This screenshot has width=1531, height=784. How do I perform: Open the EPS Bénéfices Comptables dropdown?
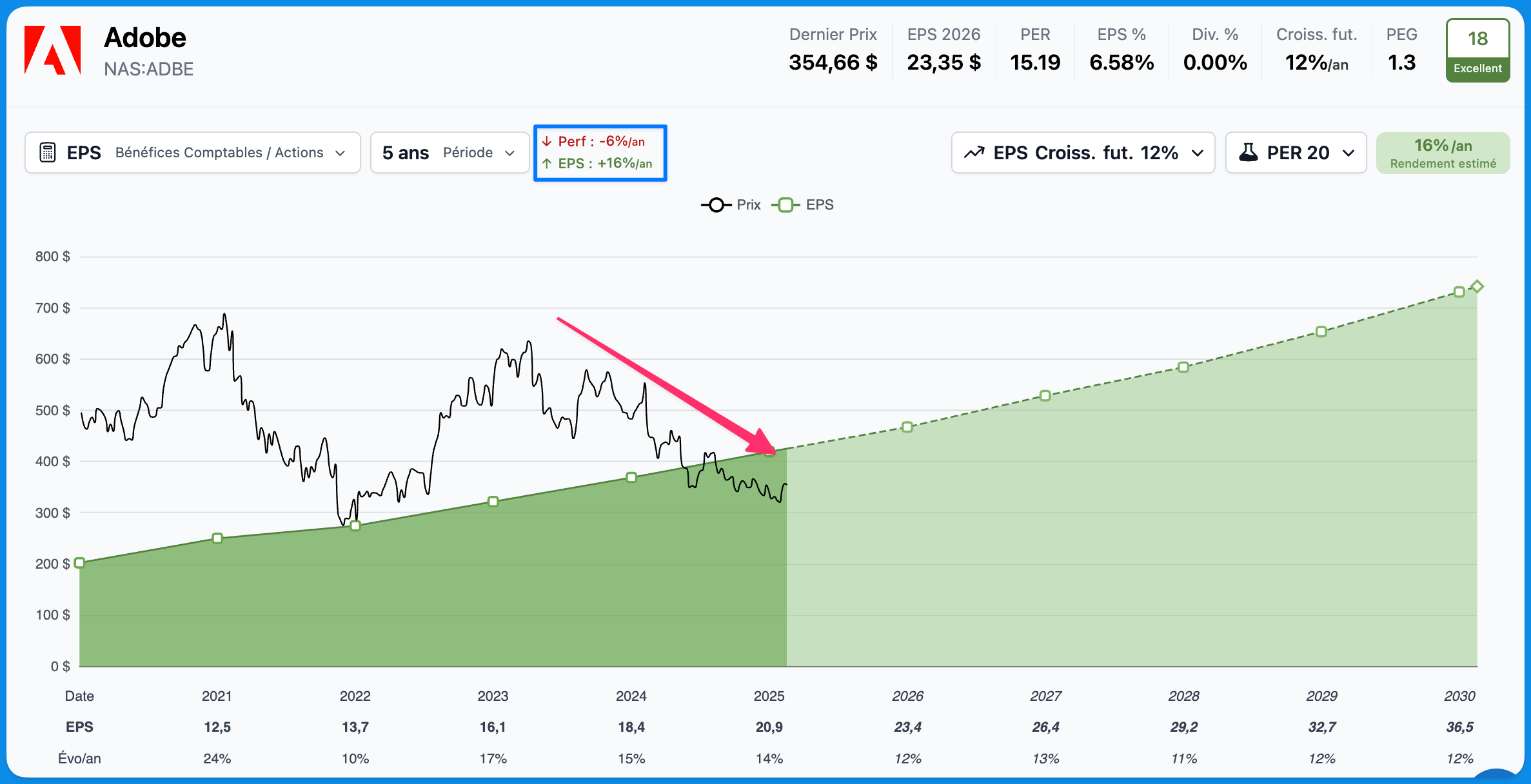click(x=192, y=153)
